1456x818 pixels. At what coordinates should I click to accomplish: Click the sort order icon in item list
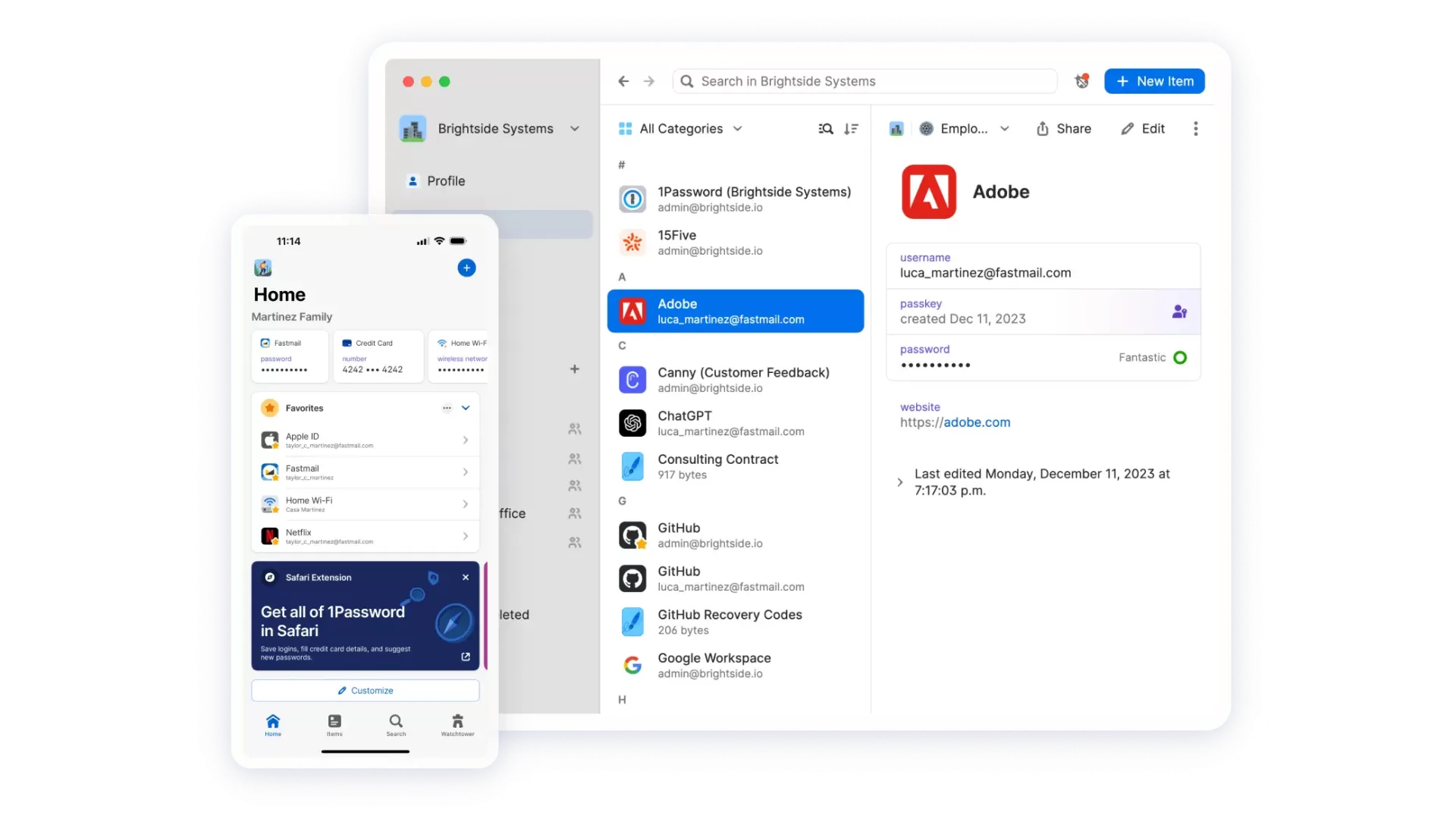pos(851,129)
